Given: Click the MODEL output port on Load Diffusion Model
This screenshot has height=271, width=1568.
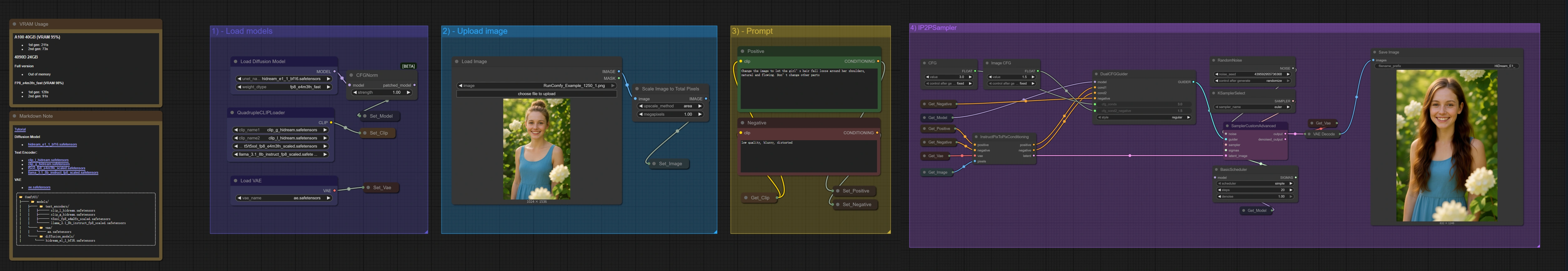Looking at the screenshot, I should tap(334, 71).
